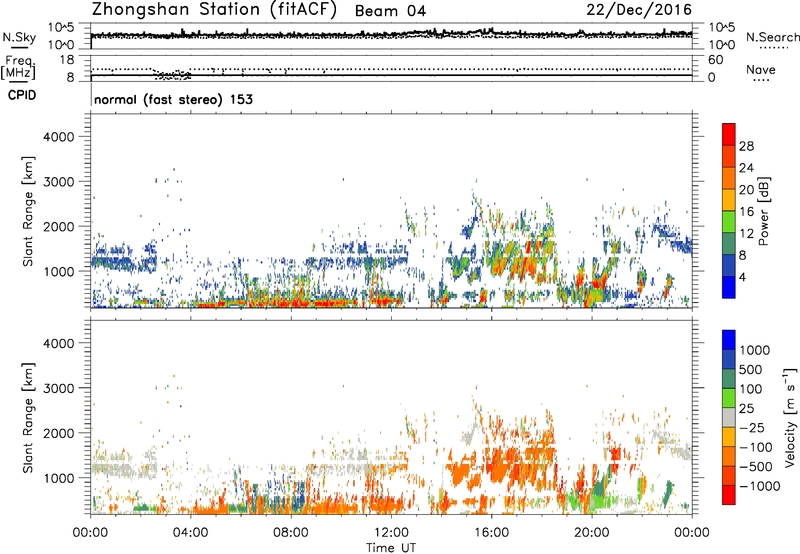Viewport: 800px width, 554px height.
Task: Click the 3000 tick in the velocity panel
Action: click(x=59, y=388)
